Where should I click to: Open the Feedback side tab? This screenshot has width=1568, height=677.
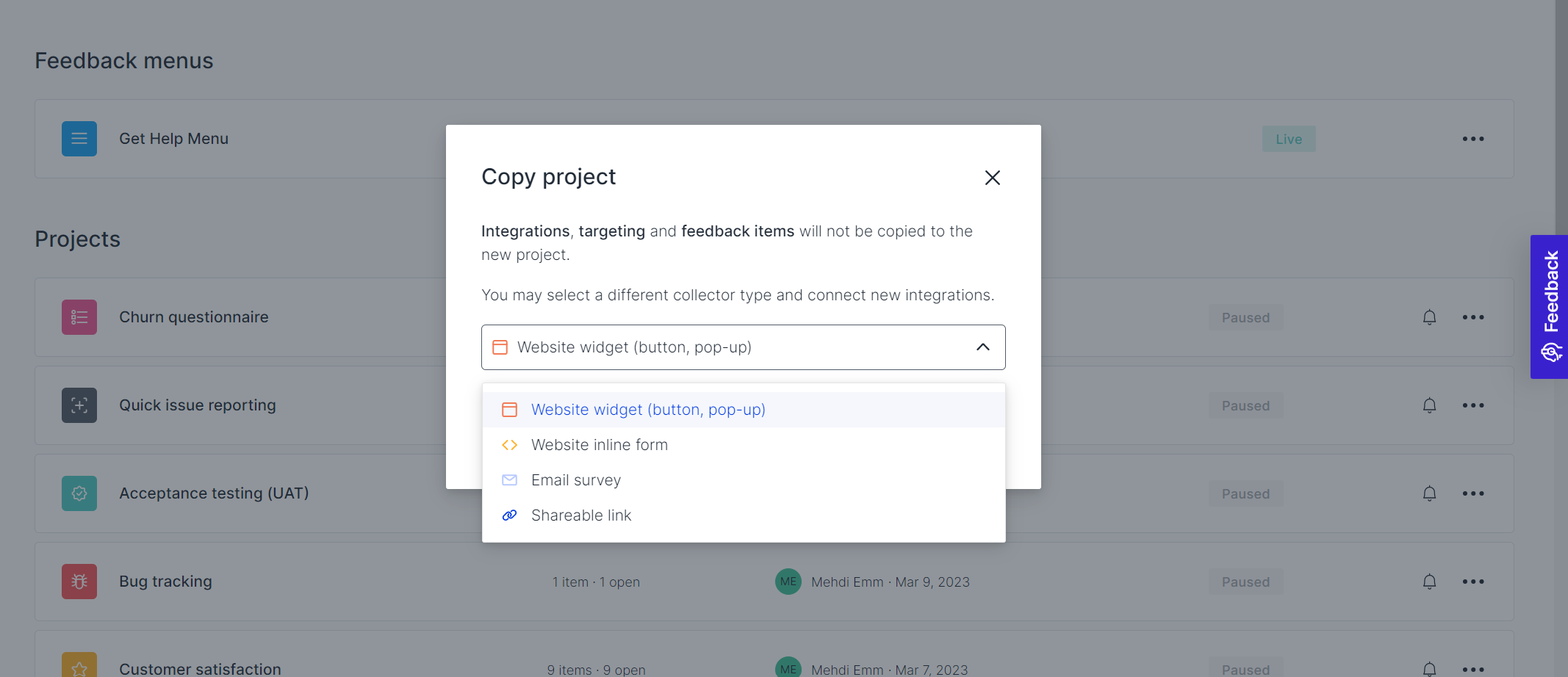[x=1550, y=307]
